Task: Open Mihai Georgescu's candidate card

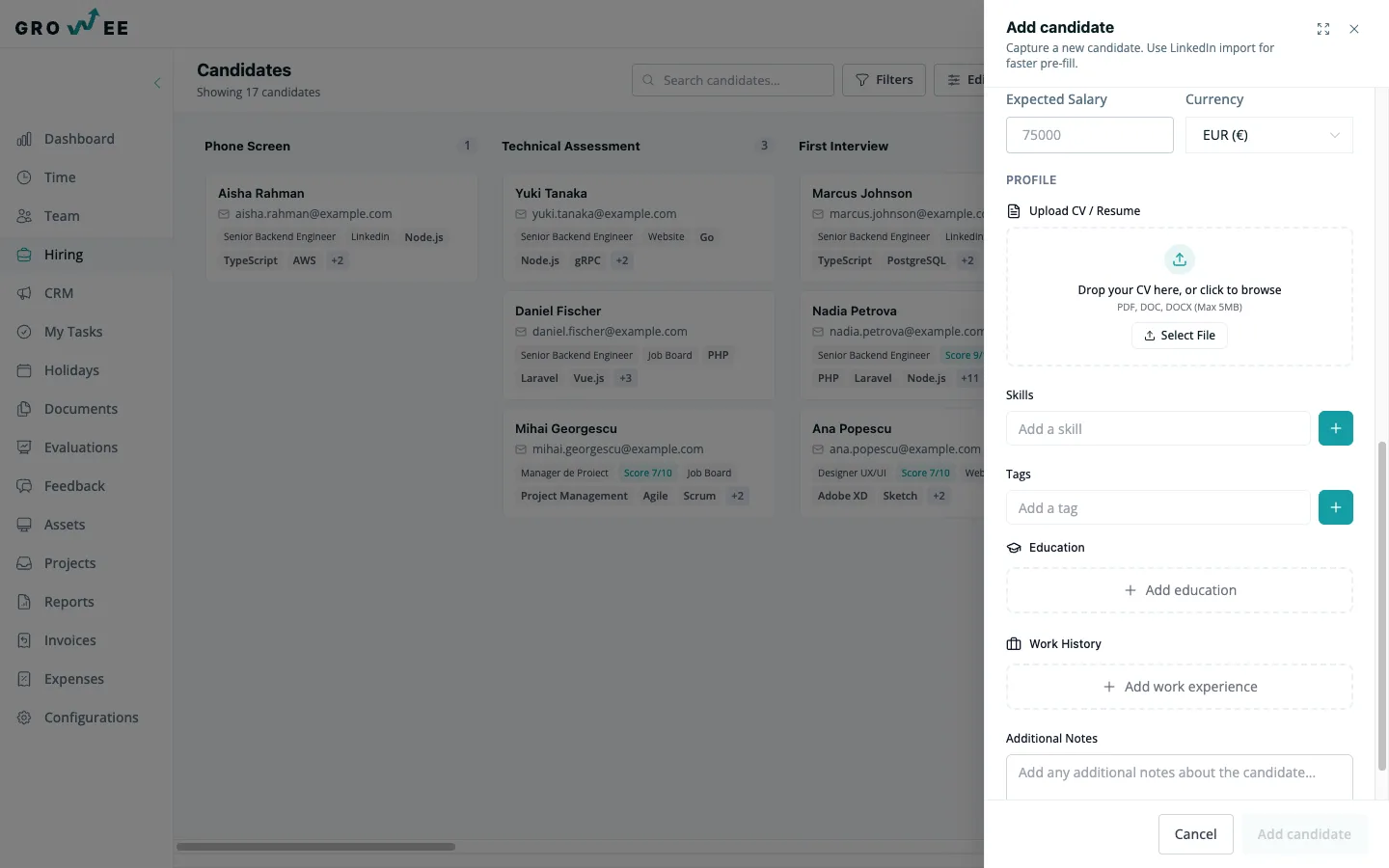Action: (639, 463)
